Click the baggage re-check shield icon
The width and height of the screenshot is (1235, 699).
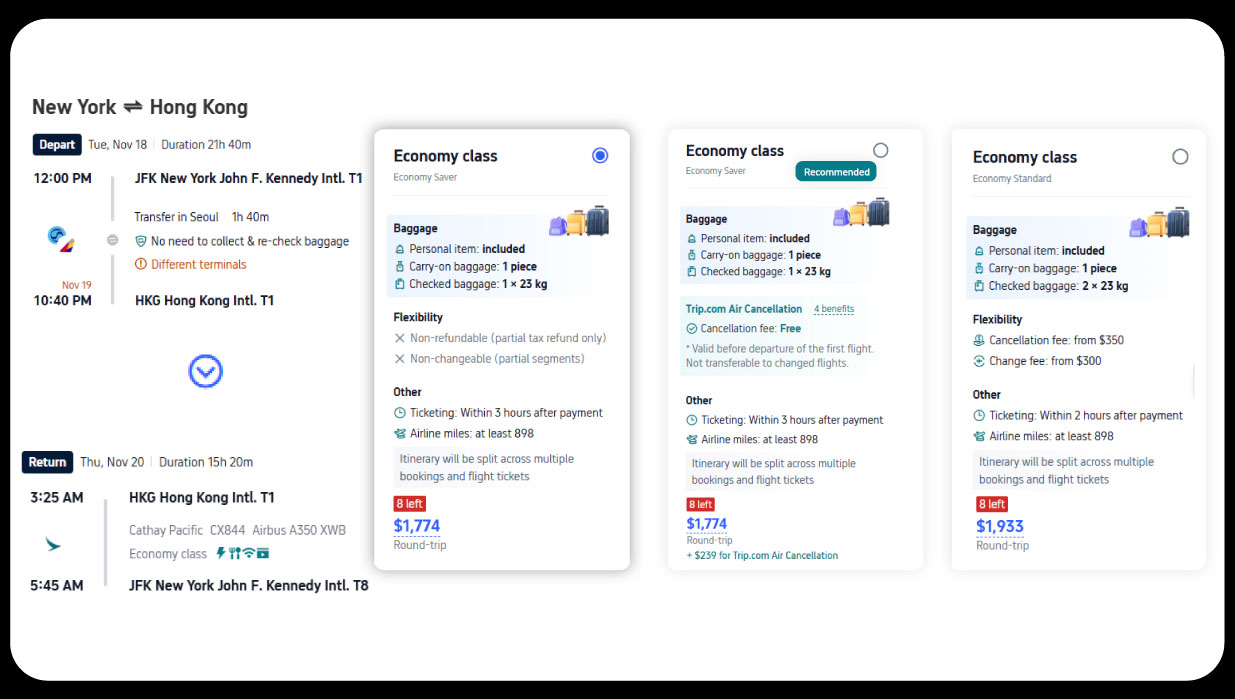(x=141, y=241)
